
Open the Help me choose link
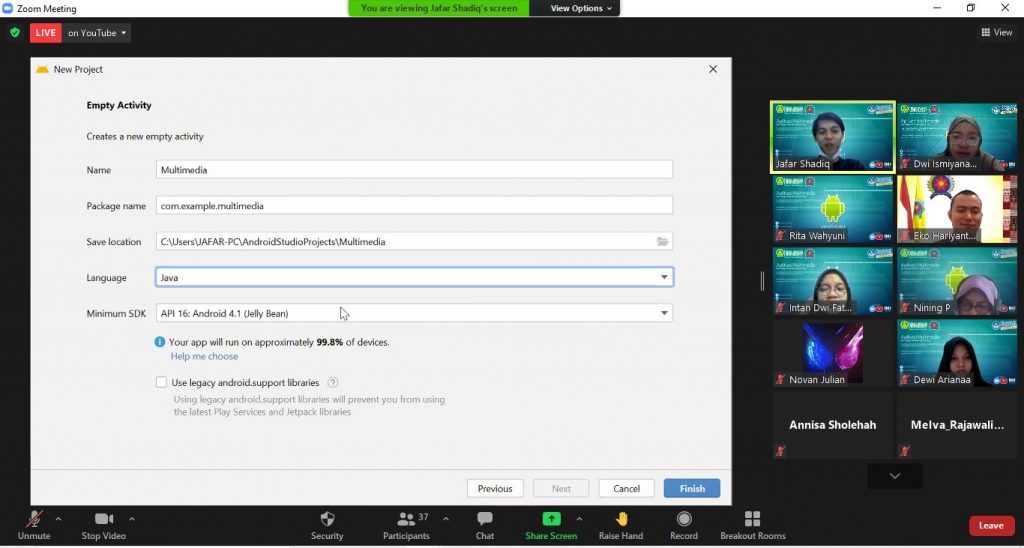204,357
